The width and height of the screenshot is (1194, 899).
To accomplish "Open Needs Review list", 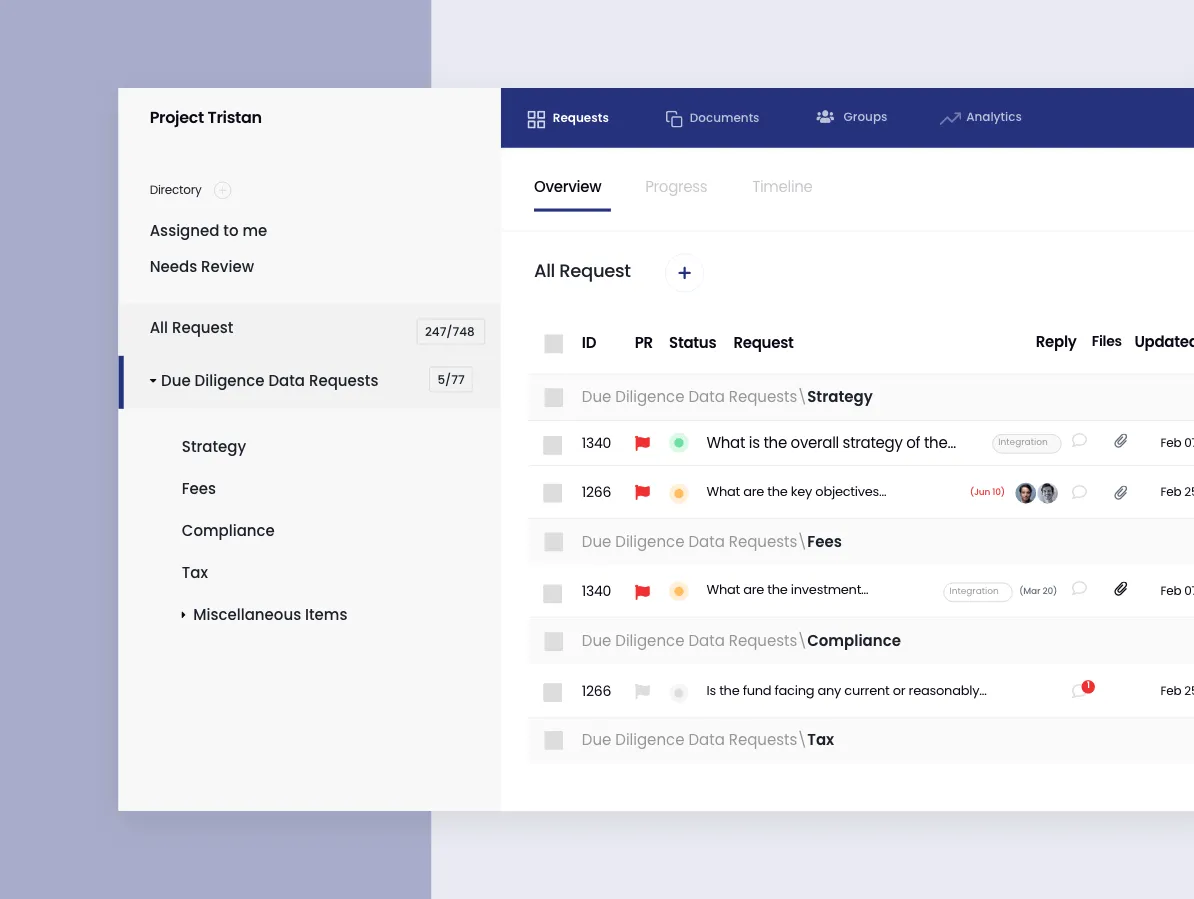I will tap(202, 266).
